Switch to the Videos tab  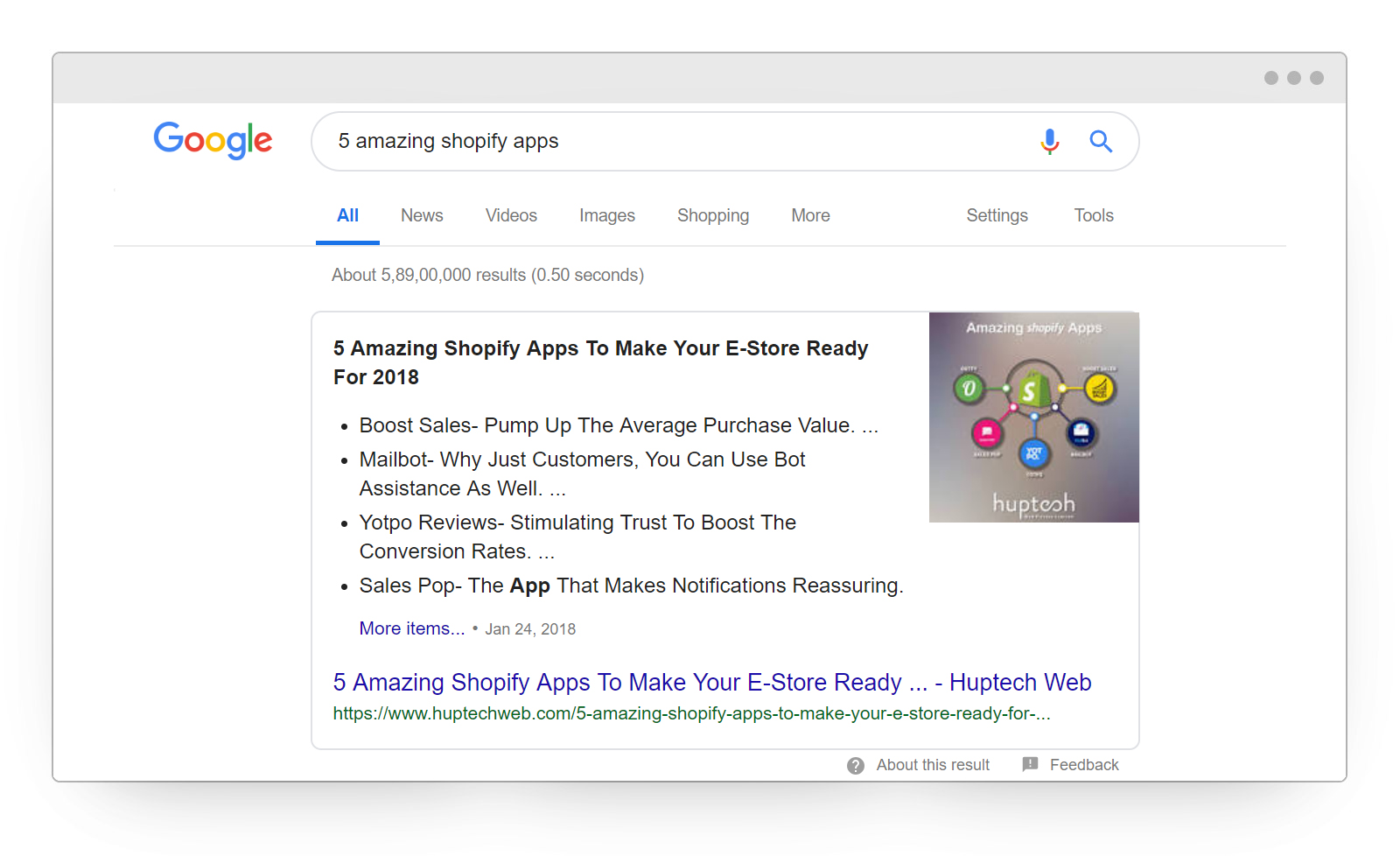511,215
